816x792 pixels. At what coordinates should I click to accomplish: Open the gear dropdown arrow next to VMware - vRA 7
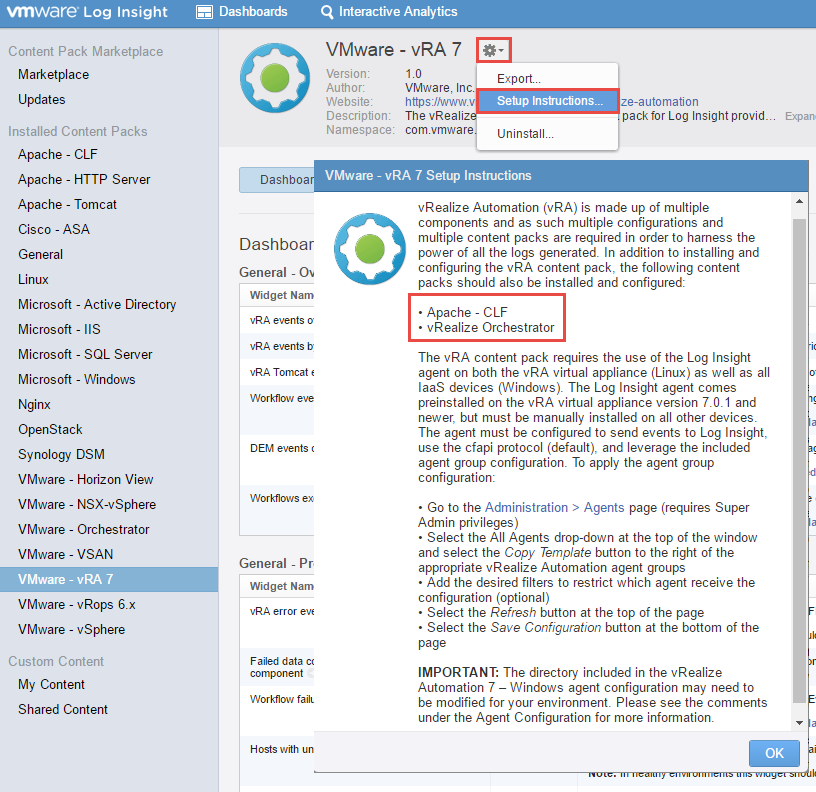501,49
